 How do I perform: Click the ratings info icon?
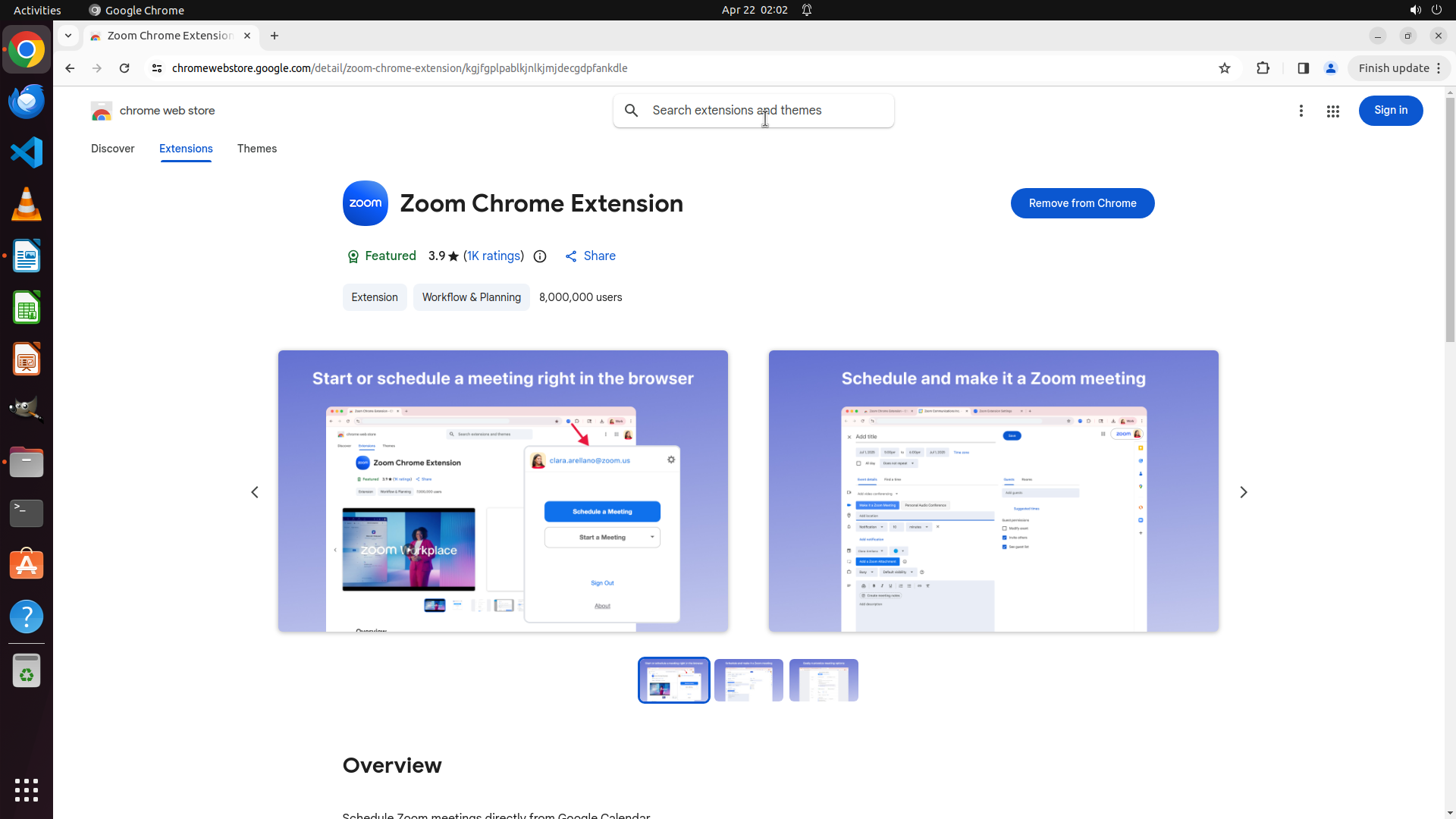coord(540,256)
